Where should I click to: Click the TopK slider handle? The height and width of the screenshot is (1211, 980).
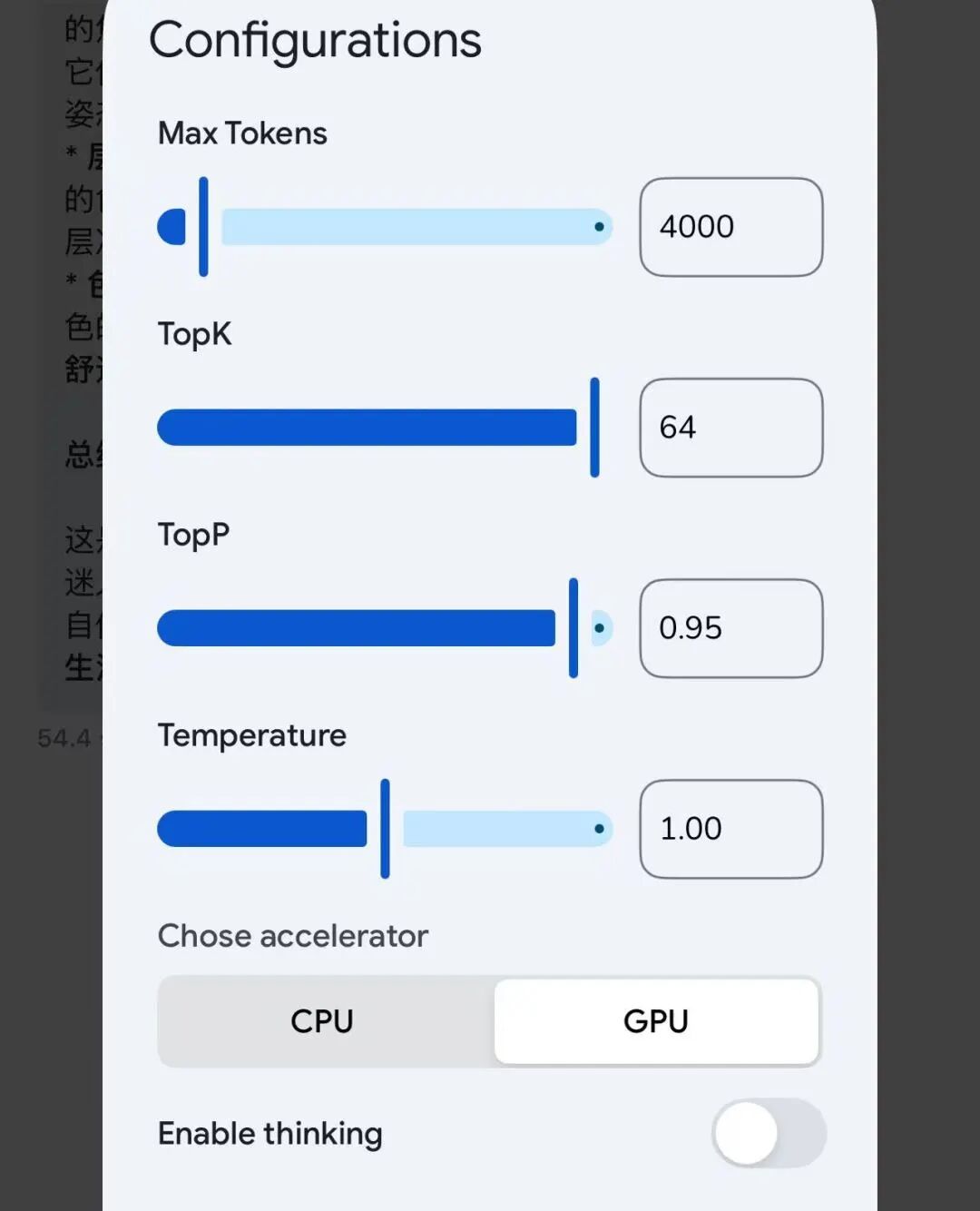click(594, 428)
